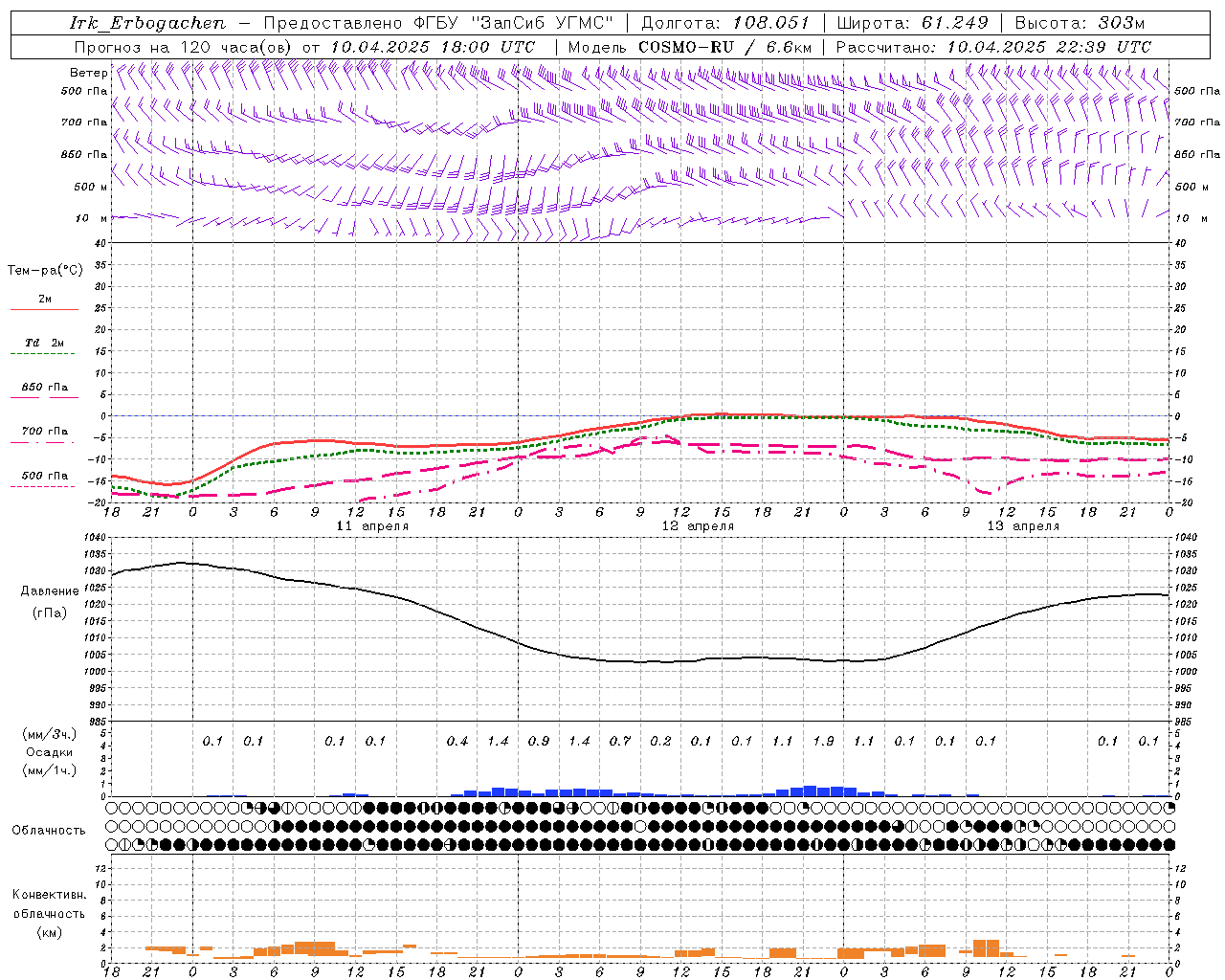Click the precipitation value 0.2
Viewport: 1225px width, 980px height.
click(660, 741)
